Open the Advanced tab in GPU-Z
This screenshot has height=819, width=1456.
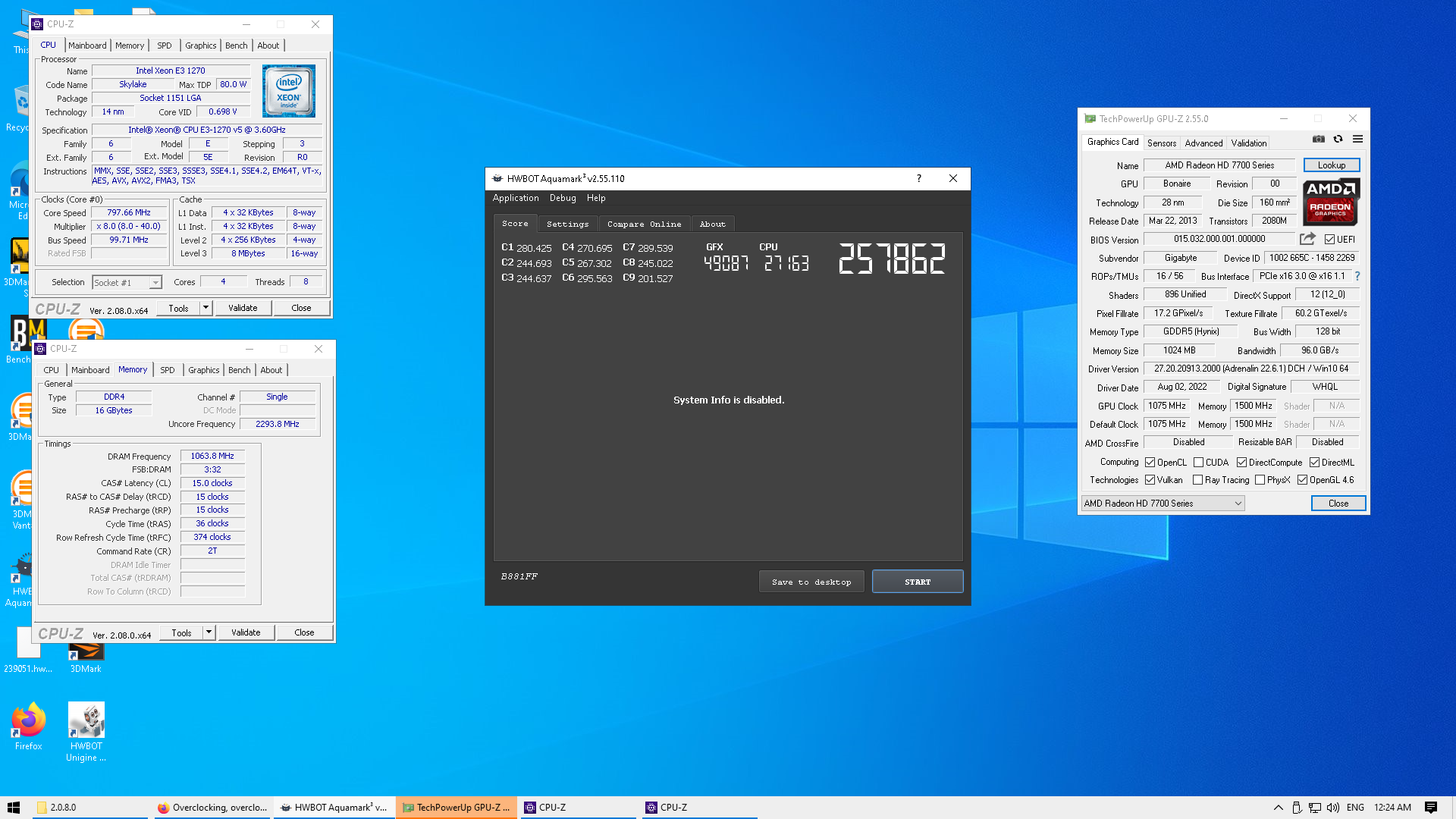pos(1203,143)
